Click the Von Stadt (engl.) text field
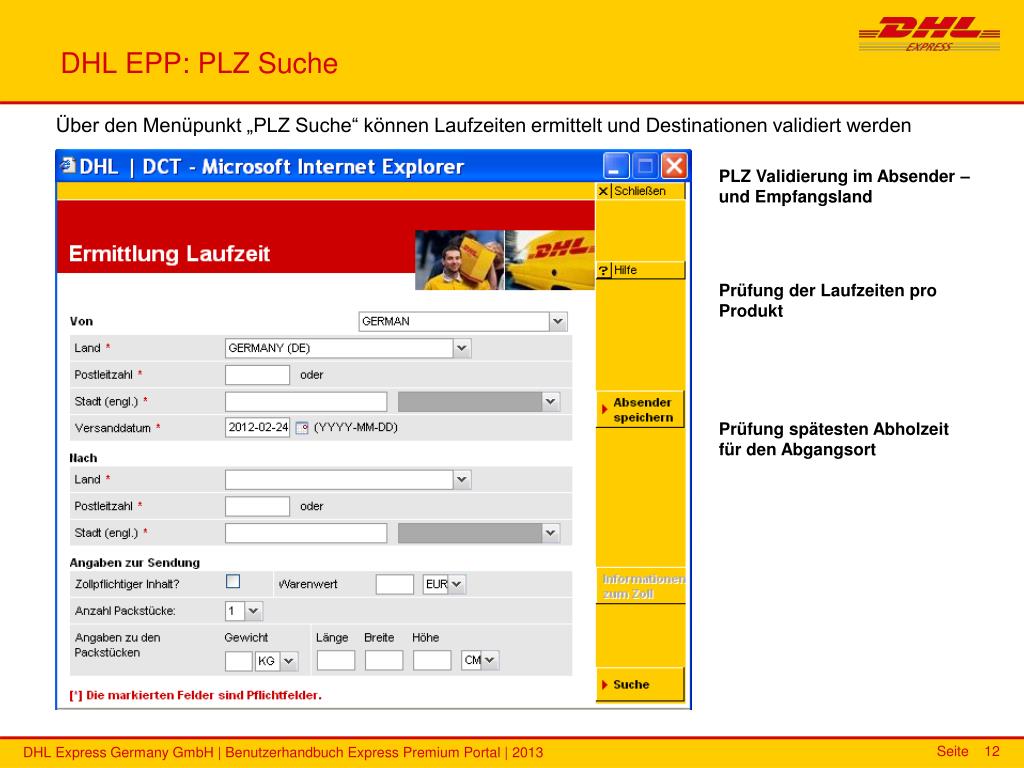The width and height of the screenshot is (1024, 768). tap(306, 402)
